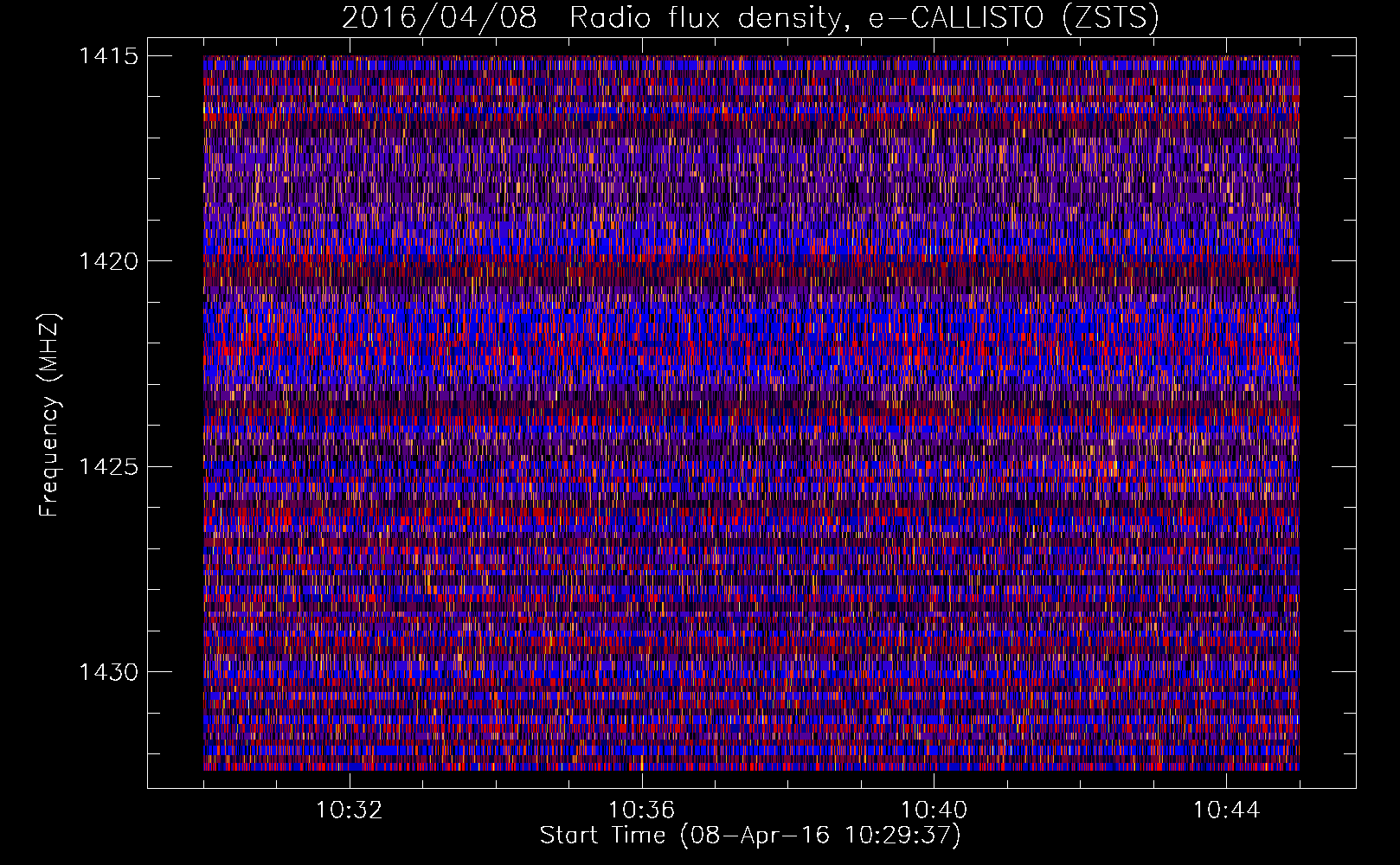1400x865 pixels.
Task: Click the 'Frequency (MHZ)' axis label
Action: coord(49,415)
